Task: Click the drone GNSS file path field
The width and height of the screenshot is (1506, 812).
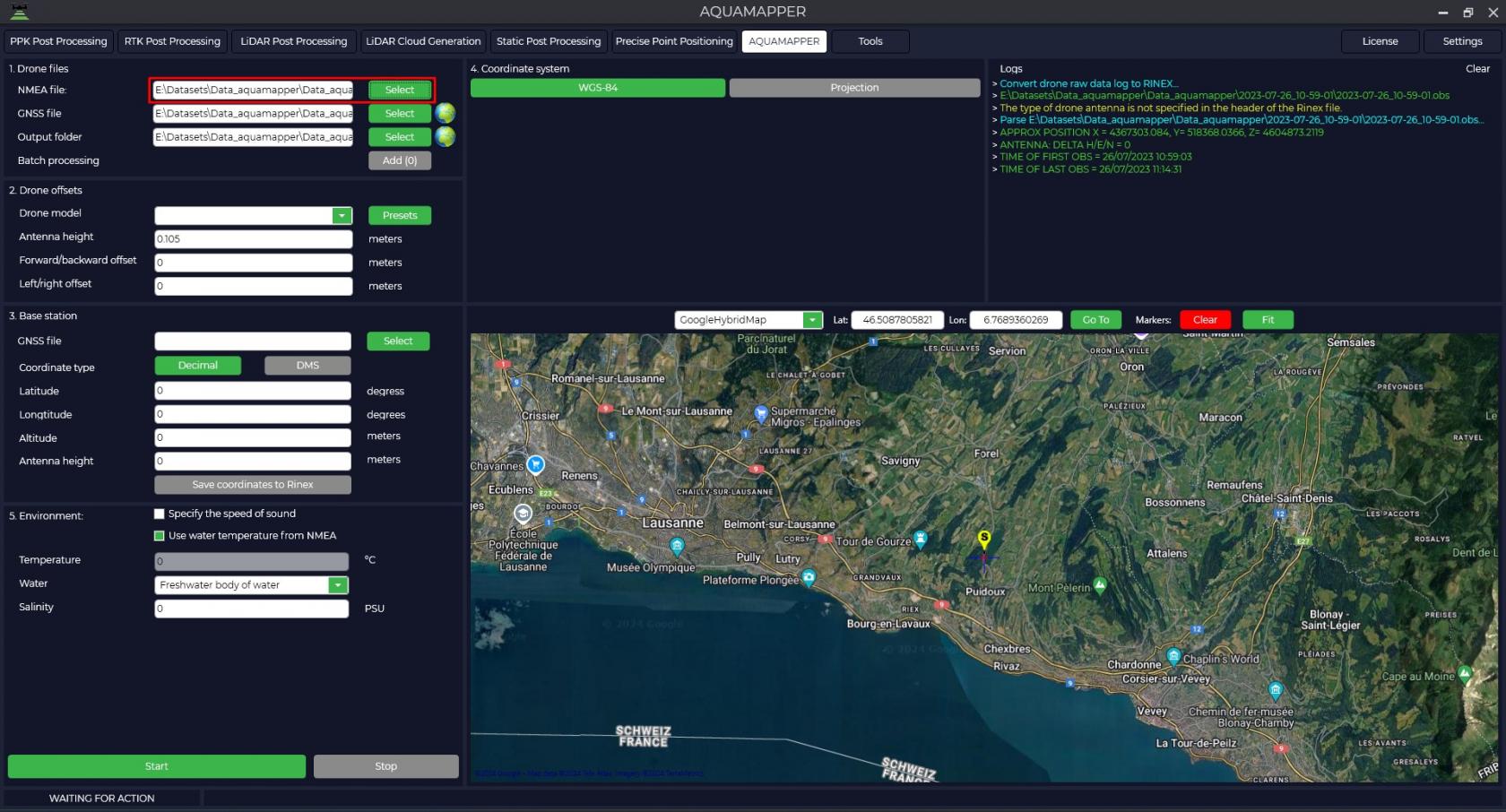Action: [x=253, y=114]
